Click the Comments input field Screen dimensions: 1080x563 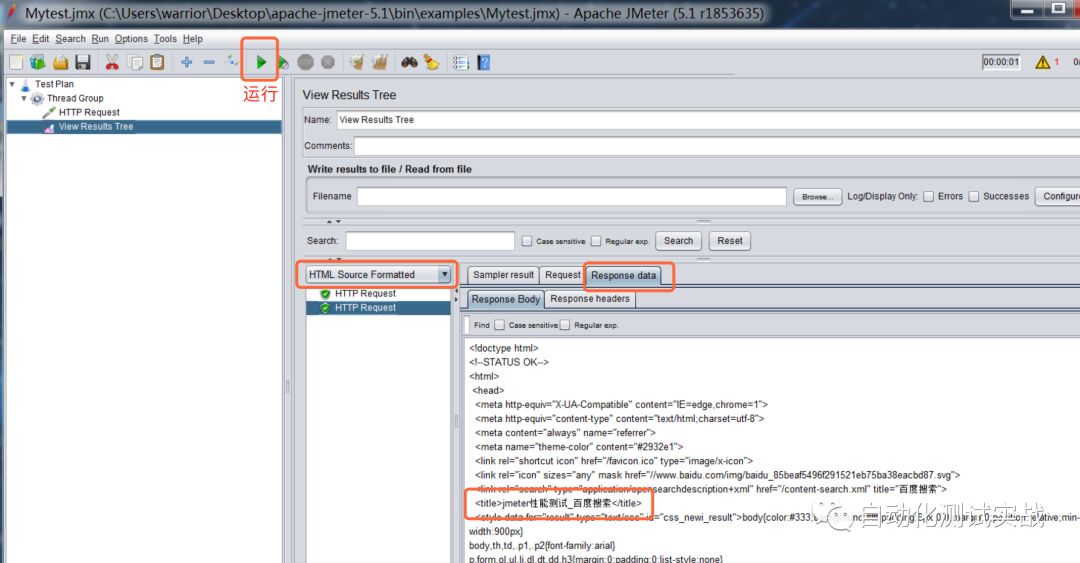717,146
